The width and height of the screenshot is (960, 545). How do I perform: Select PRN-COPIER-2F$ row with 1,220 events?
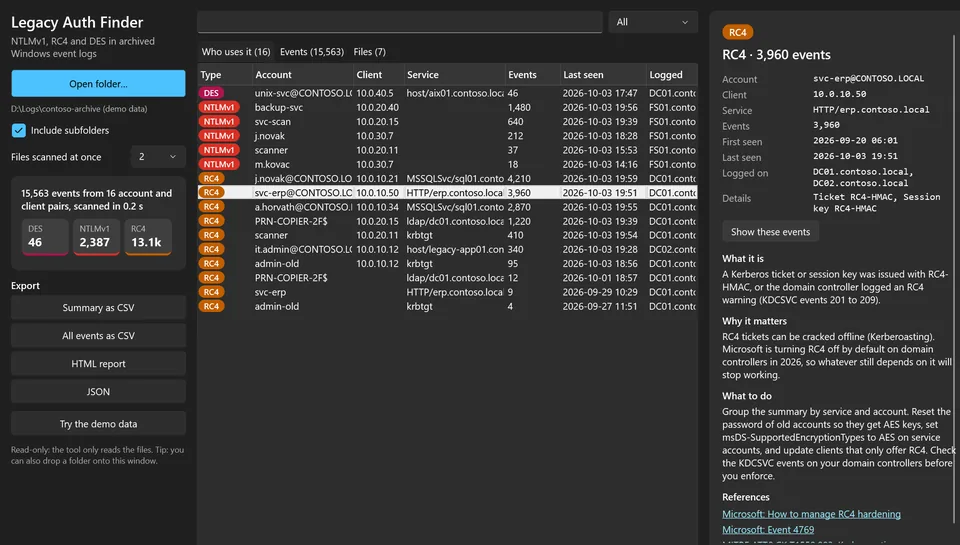tap(448, 221)
